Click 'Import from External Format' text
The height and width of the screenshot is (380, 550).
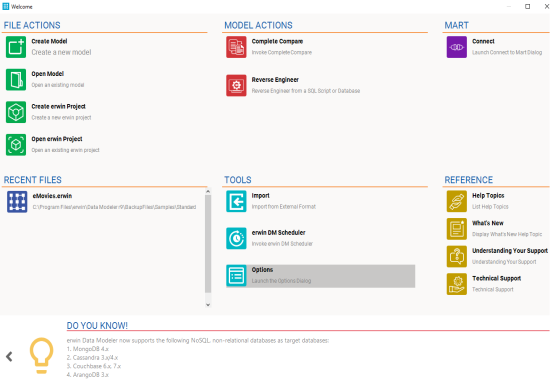click(x=284, y=207)
